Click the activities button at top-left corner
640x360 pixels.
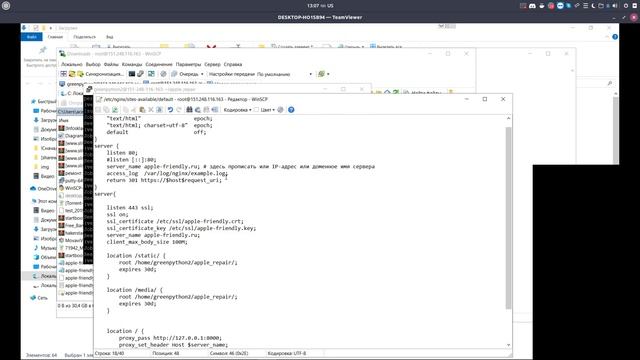(6, 6)
